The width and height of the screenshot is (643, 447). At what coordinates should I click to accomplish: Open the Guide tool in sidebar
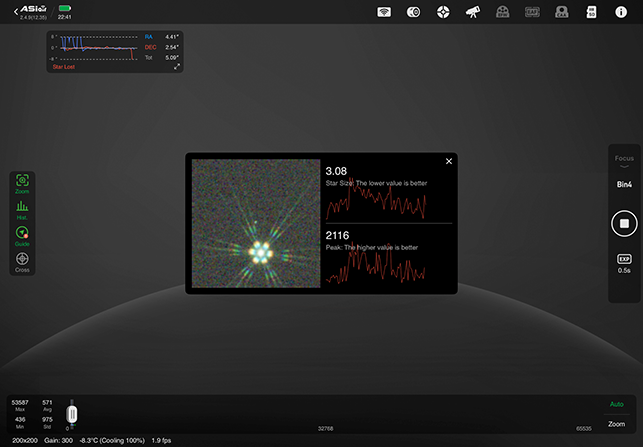(x=22, y=236)
